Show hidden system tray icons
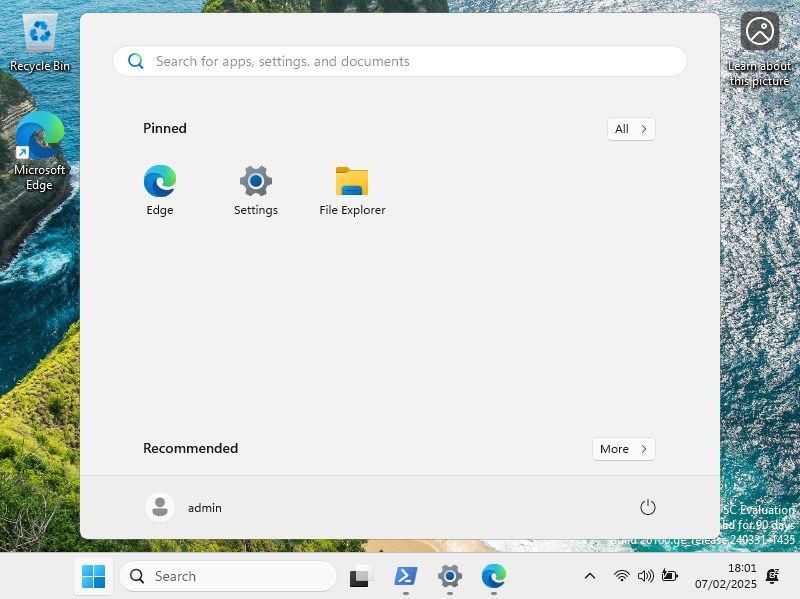This screenshot has height=599, width=800. click(590, 576)
